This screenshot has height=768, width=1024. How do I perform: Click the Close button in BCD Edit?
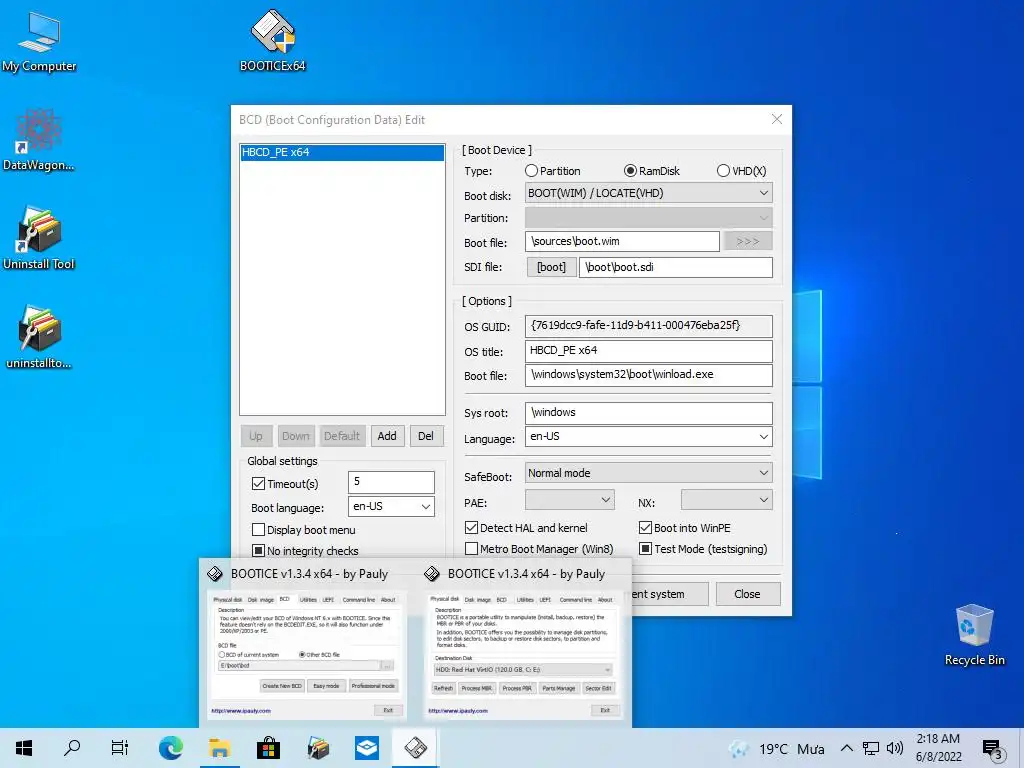[747, 594]
